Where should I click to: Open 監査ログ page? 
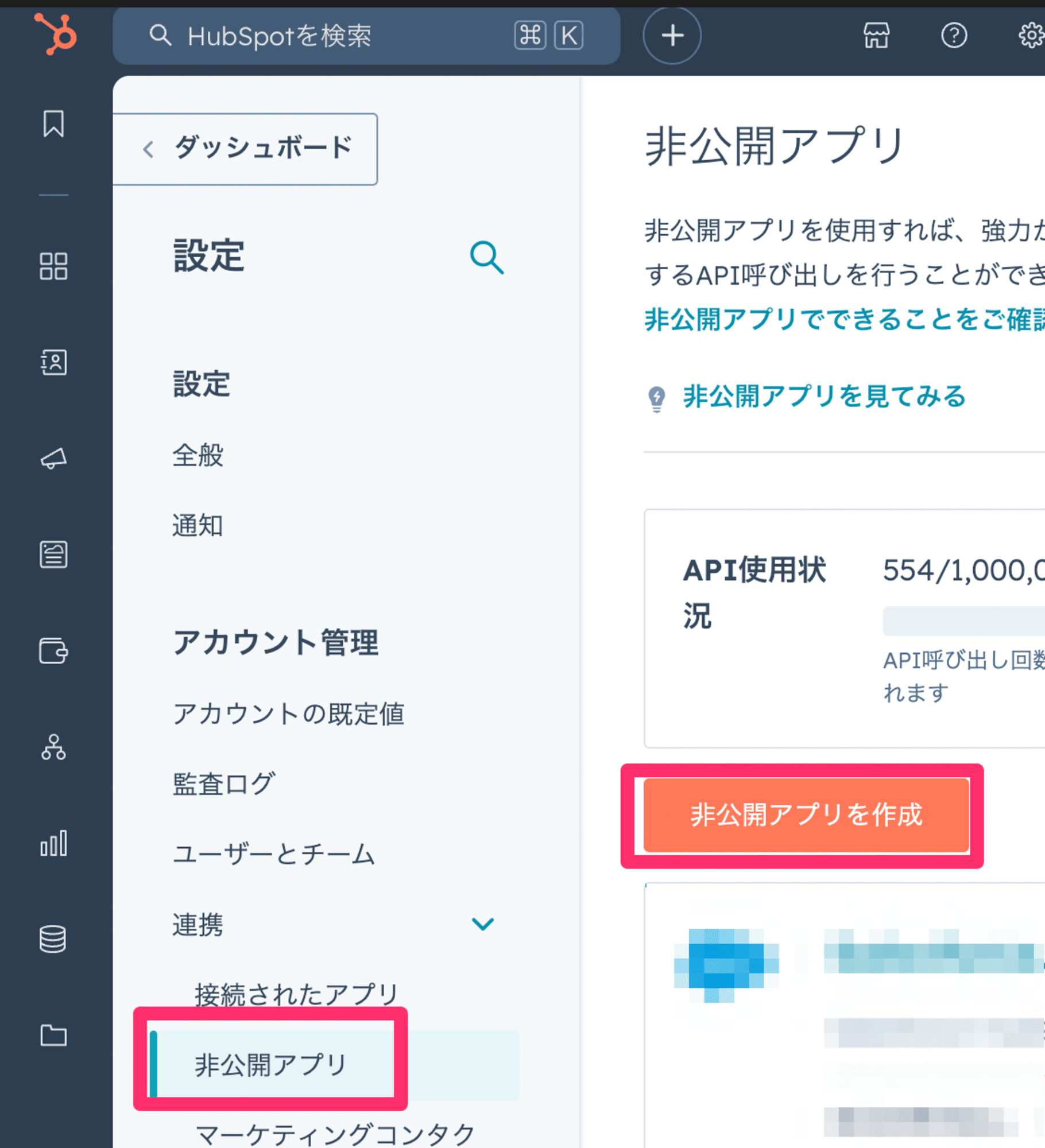click(224, 784)
